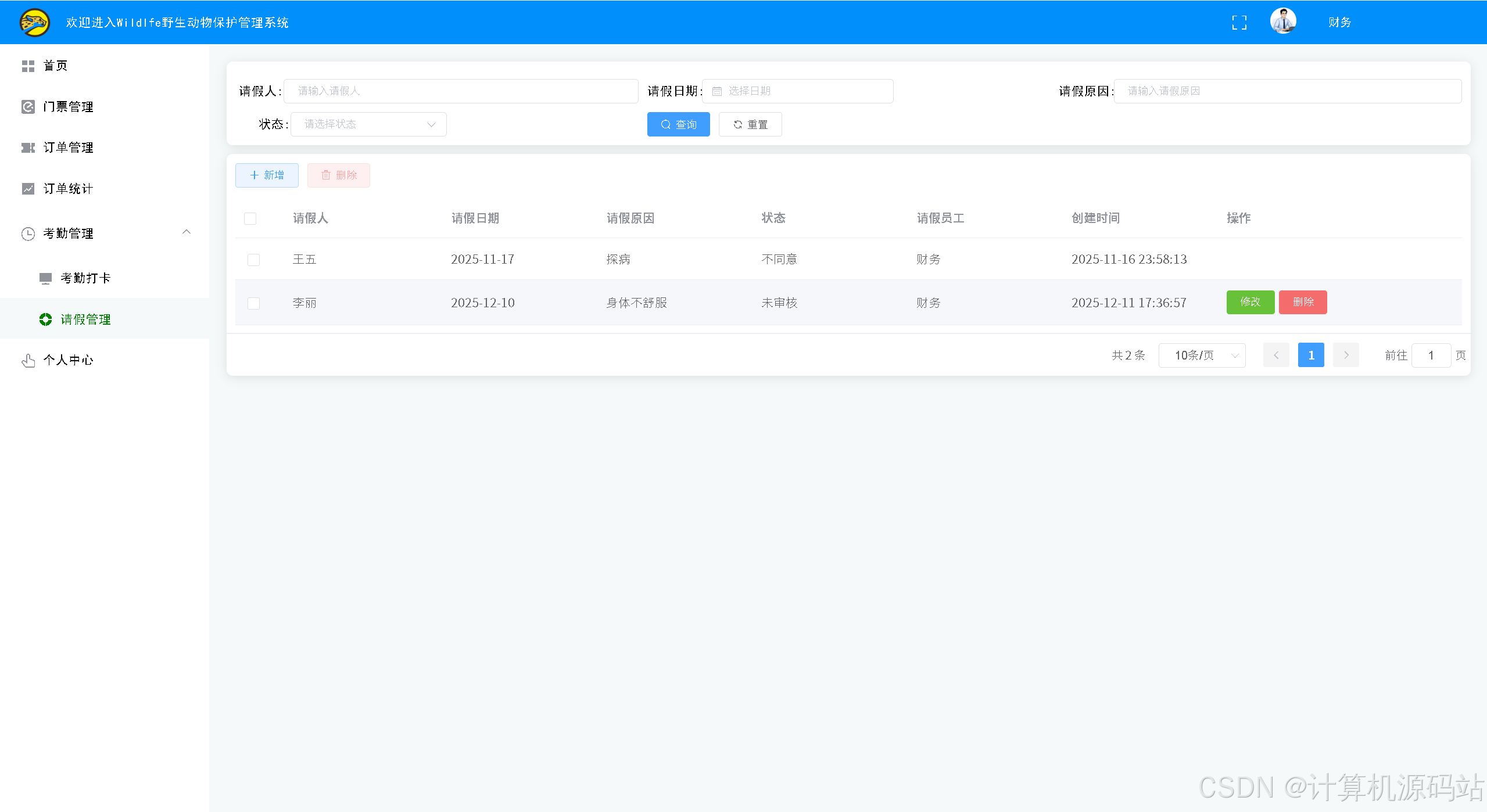Click the 订单统计 chart icon
This screenshot has height=812, width=1487.
pos(28,189)
